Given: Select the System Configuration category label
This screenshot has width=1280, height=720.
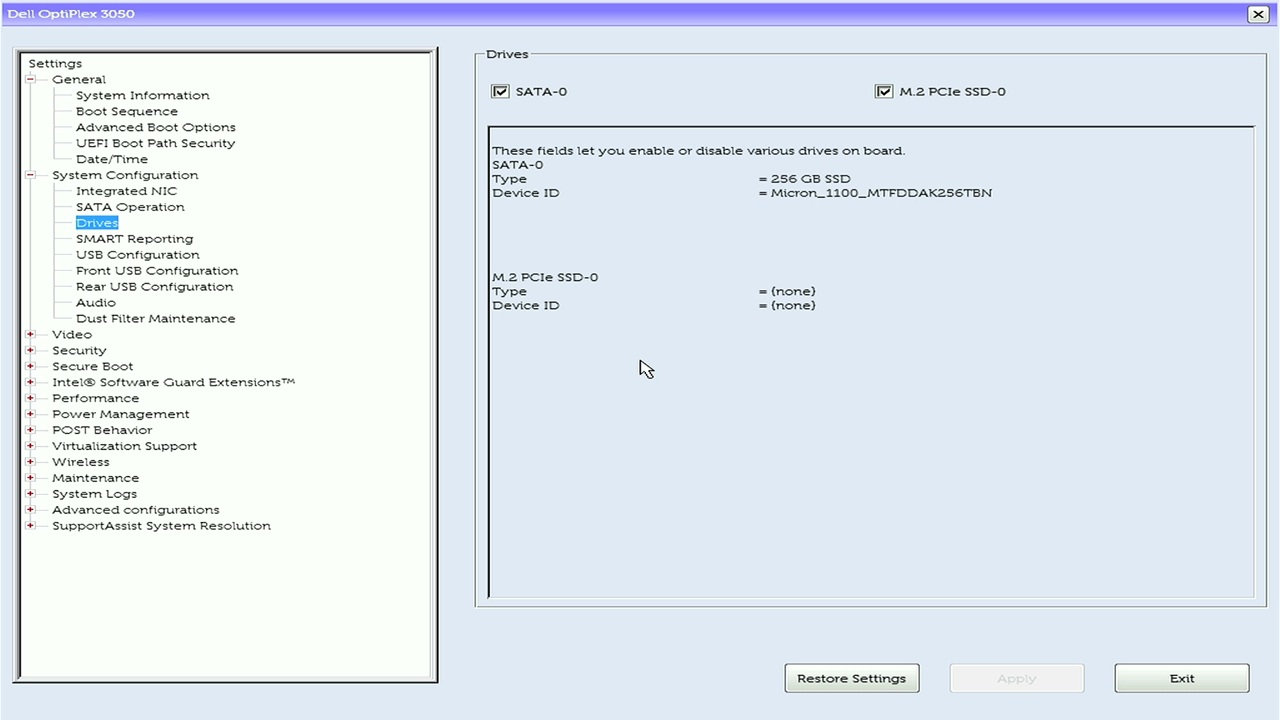Looking at the screenshot, I should coord(125,175).
